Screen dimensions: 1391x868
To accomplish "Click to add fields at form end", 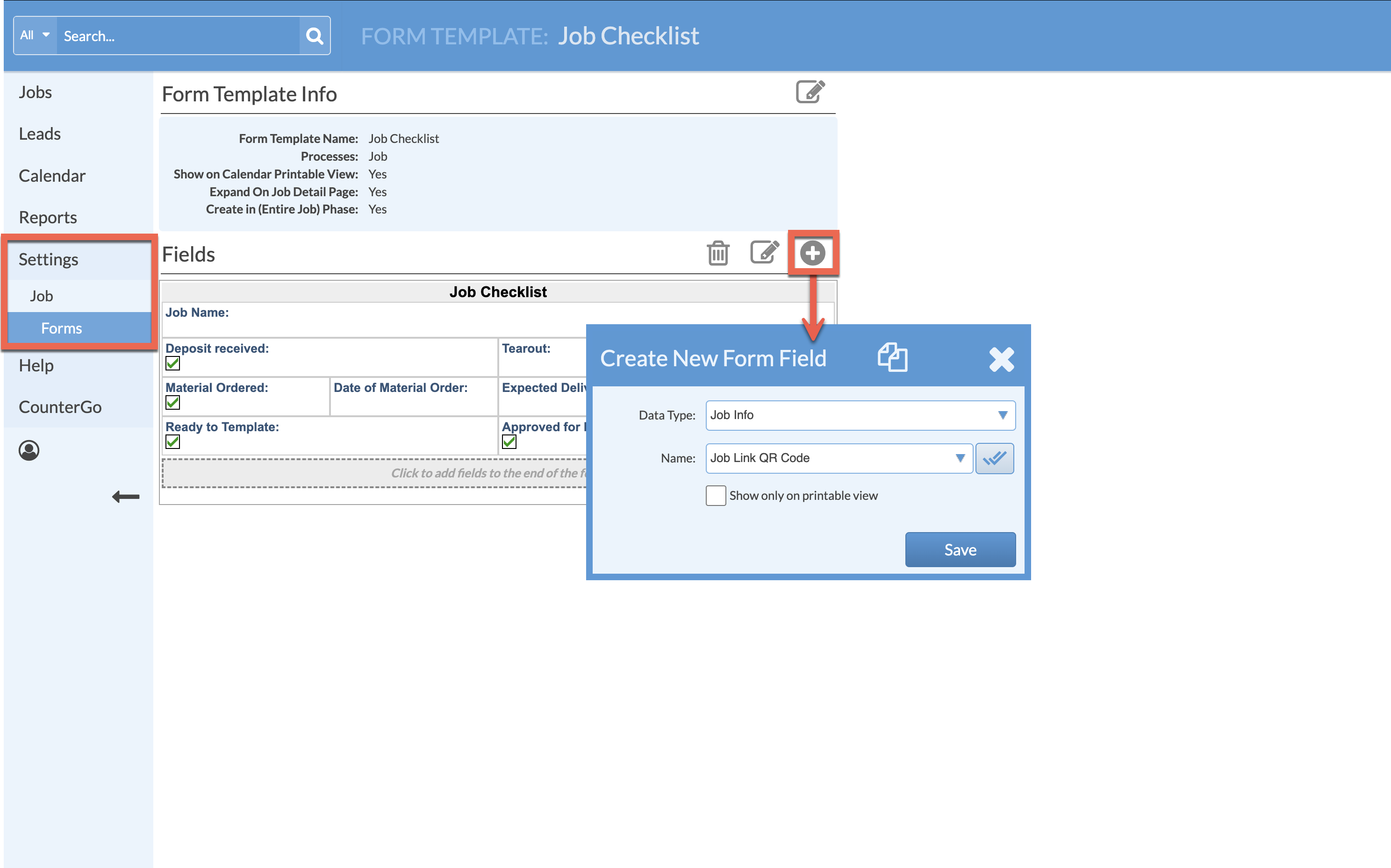I will point(374,473).
